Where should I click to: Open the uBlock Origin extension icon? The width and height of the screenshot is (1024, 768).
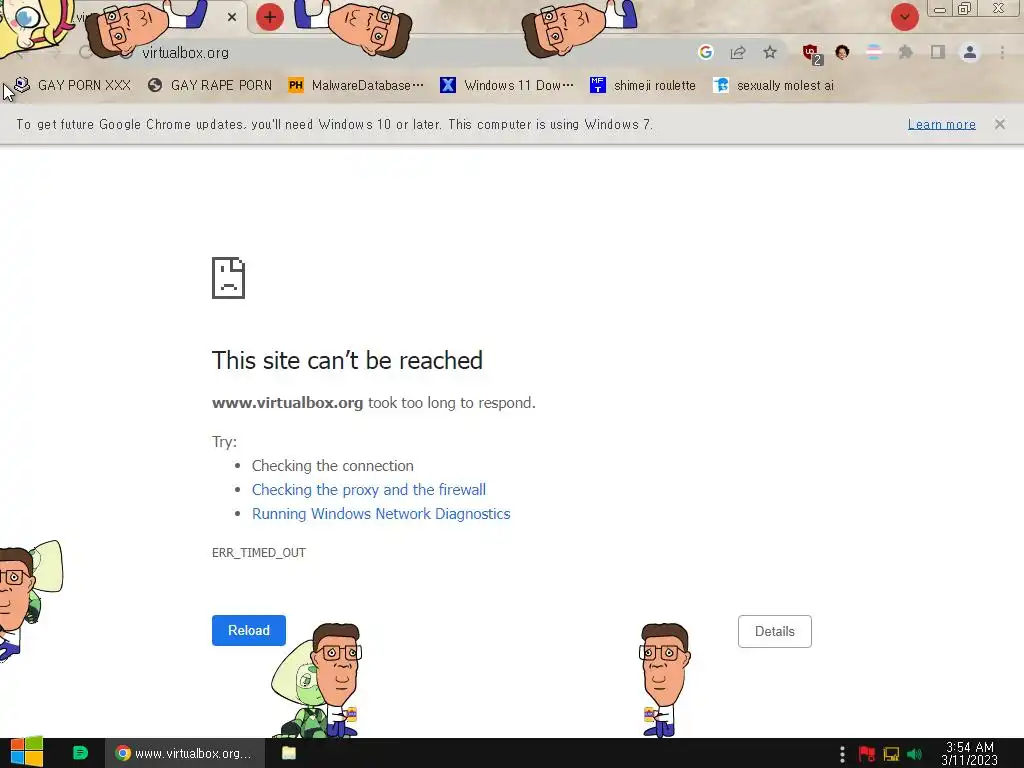[812, 54]
